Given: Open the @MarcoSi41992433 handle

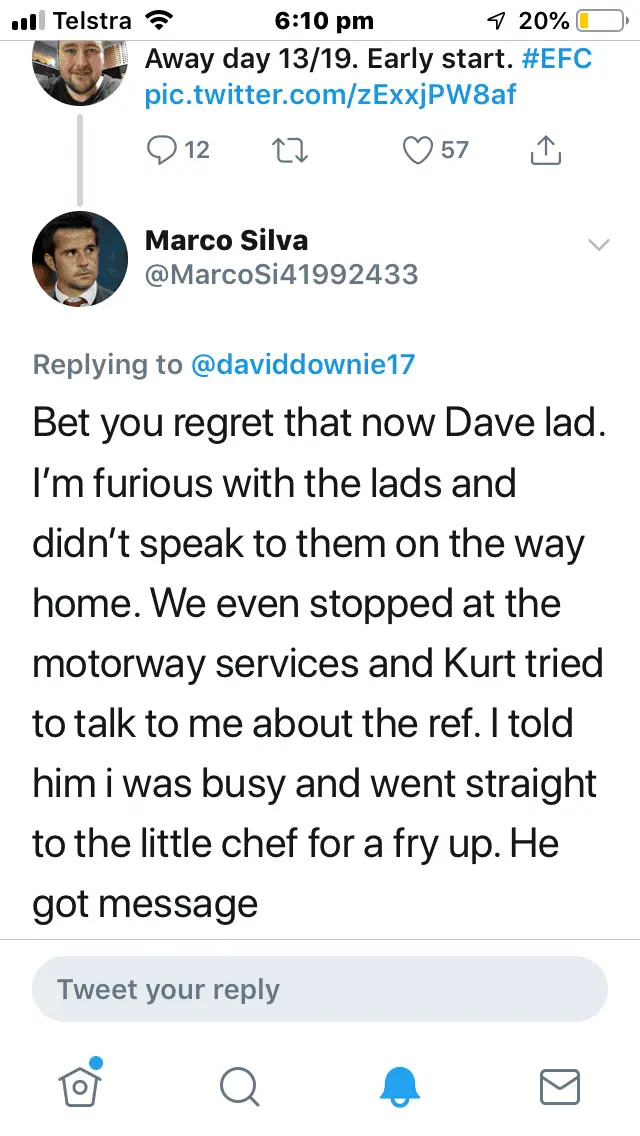Looking at the screenshot, I should point(282,274).
